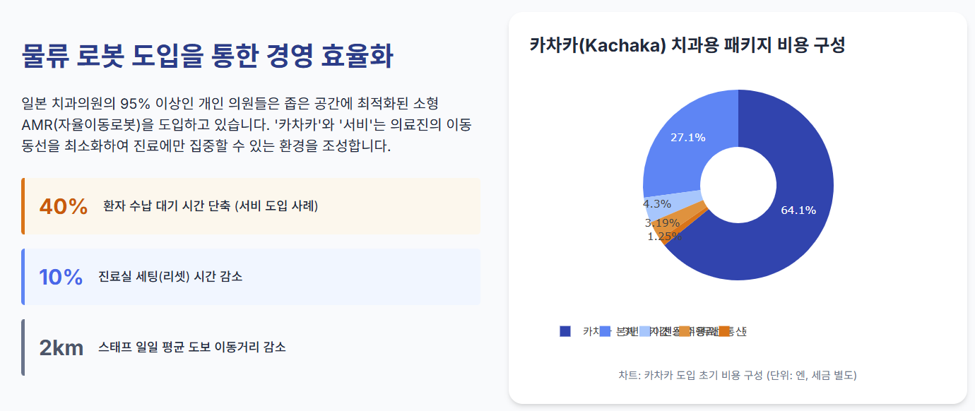
Task: Toggle the light blue legend swatch
Action: 645,331
